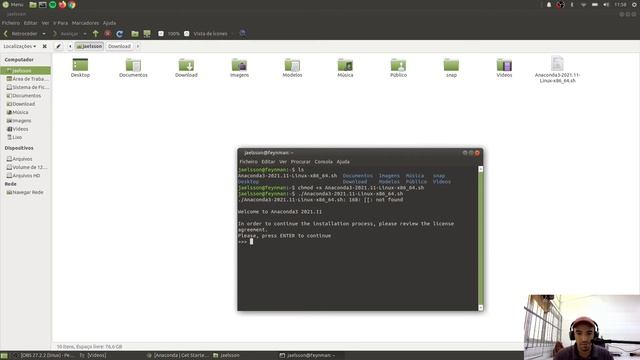Select Imagens in sidebar
This screenshot has width=640, height=360.
pyautogui.click(x=25, y=121)
